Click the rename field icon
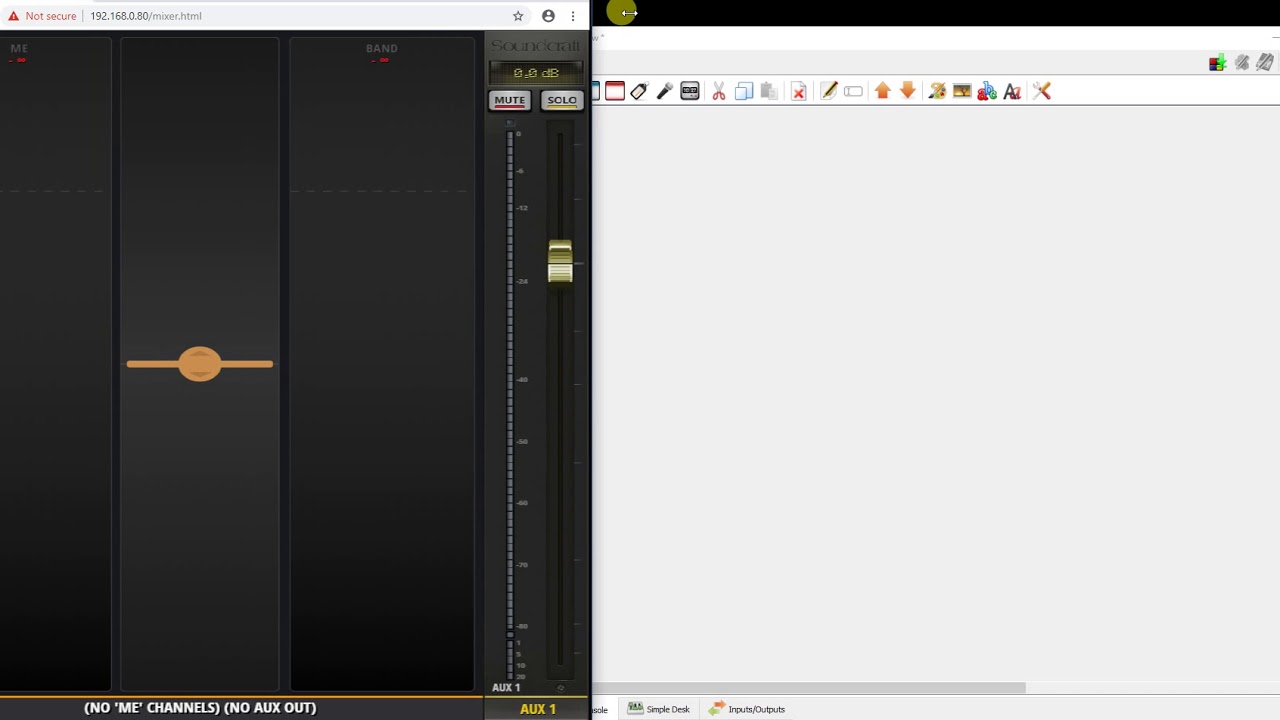 [853, 91]
